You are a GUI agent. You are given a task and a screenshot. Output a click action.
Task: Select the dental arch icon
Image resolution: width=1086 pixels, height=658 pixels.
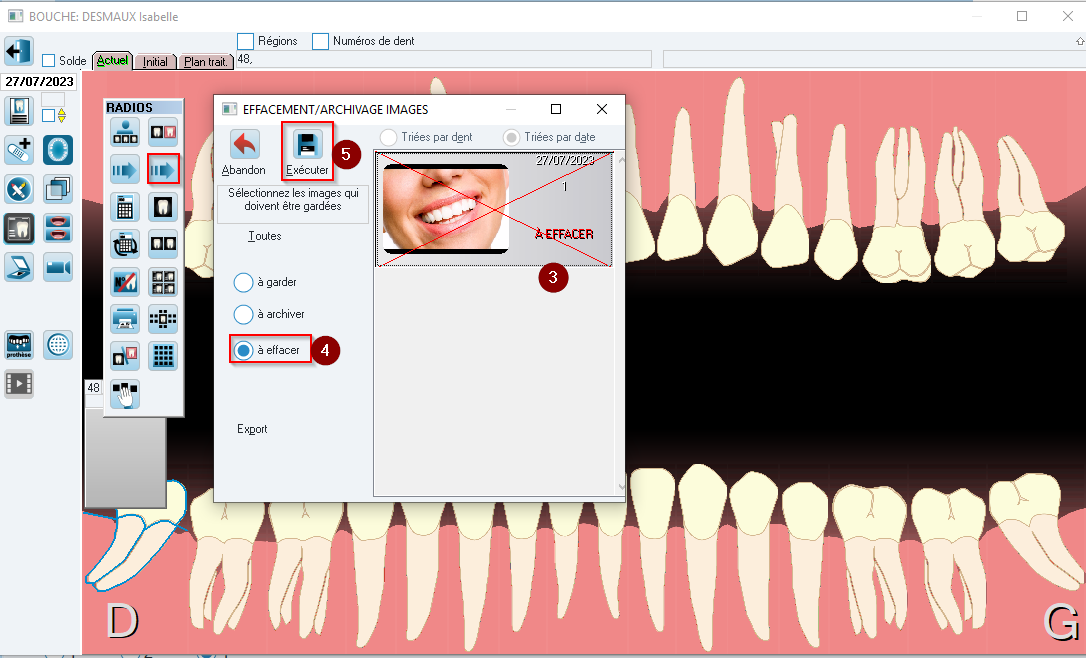[x=58, y=150]
